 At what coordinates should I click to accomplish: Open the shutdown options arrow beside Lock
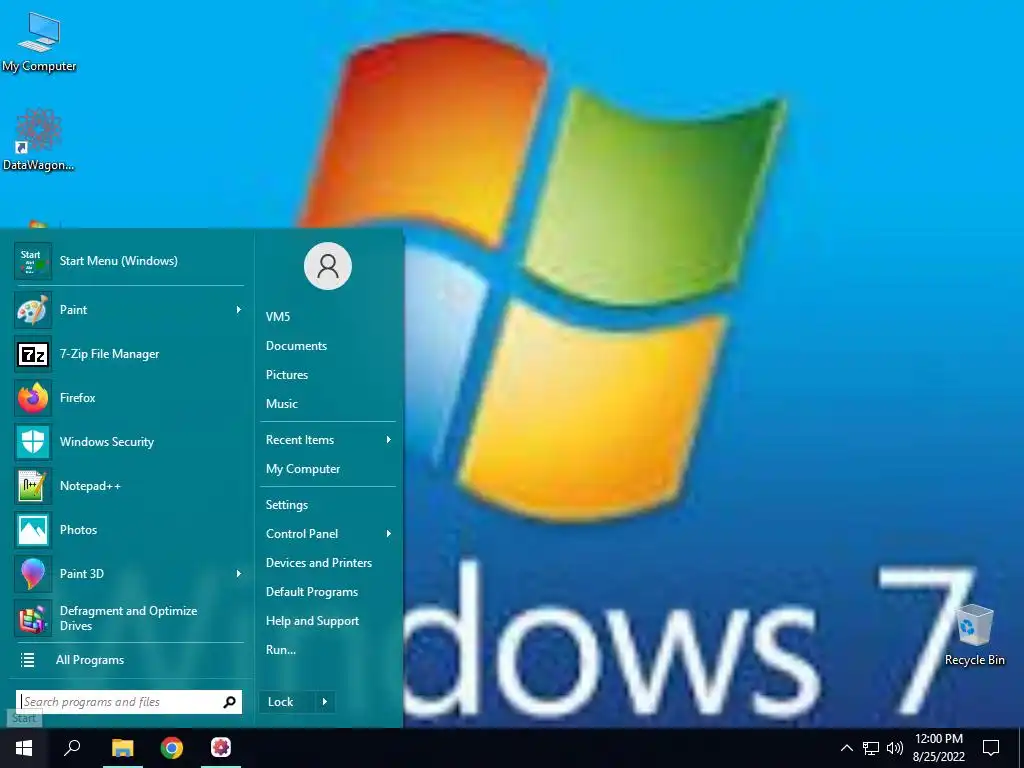click(x=325, y=702)
